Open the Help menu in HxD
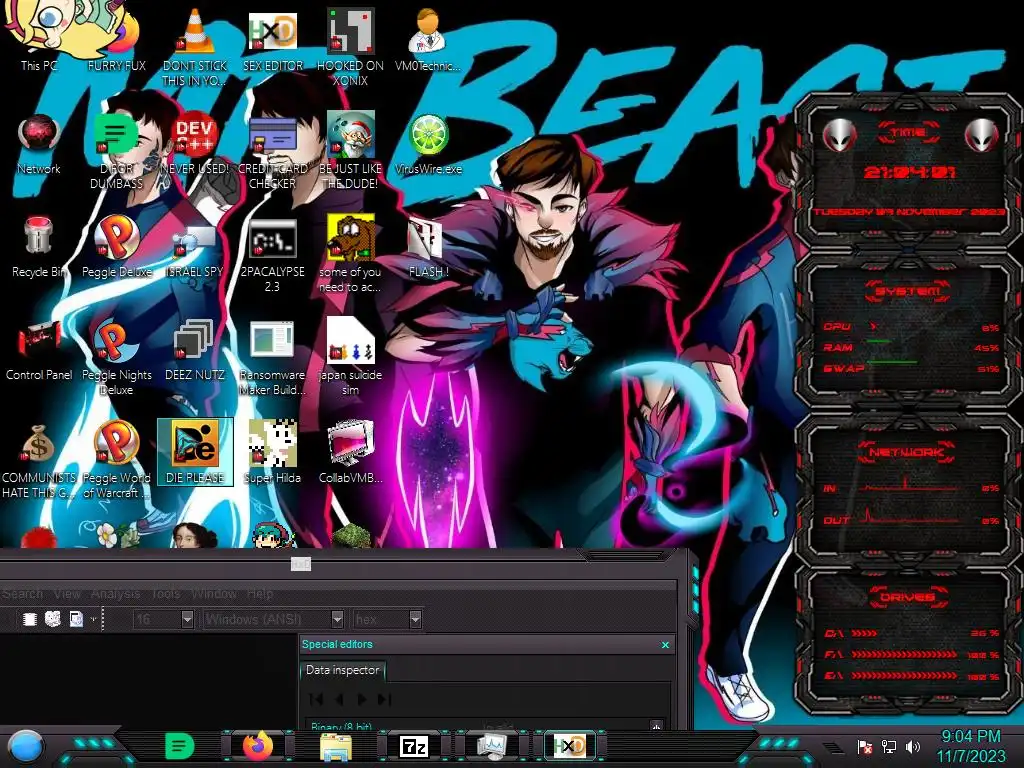The height and width of the screenshot is (768, 1024). tap(260, 594)
